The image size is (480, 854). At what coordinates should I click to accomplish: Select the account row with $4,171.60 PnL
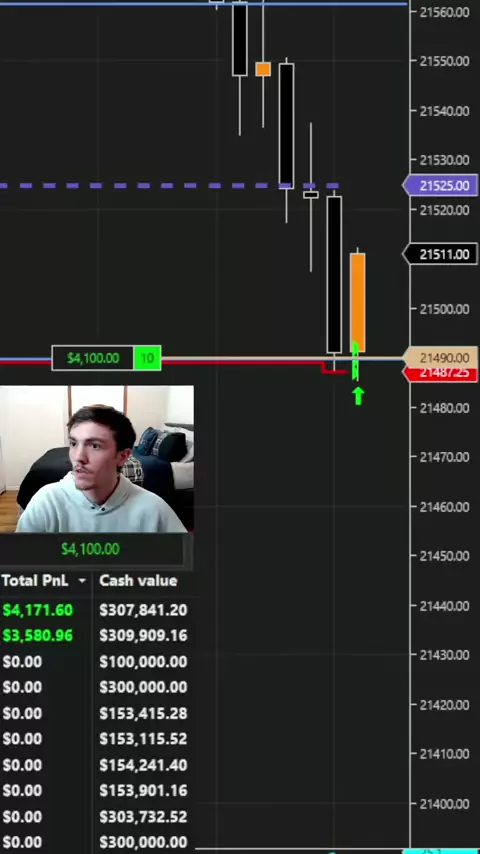coord(96,610)
